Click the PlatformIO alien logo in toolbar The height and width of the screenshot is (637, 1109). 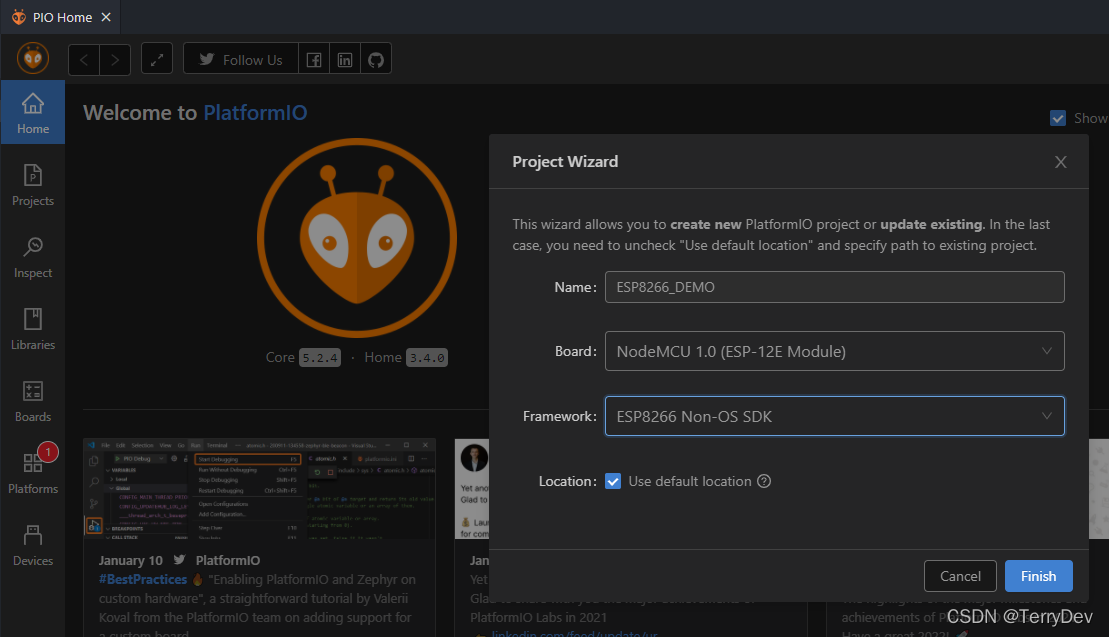[33, 58]
